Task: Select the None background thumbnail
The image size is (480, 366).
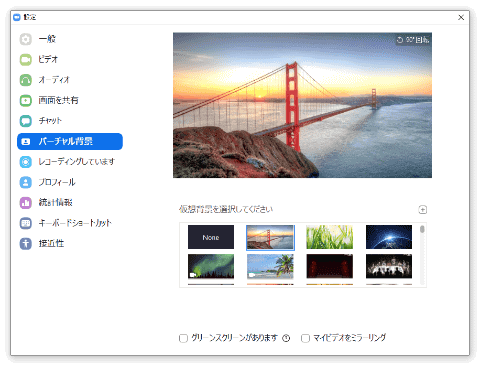Action: (x=211, y=237)
